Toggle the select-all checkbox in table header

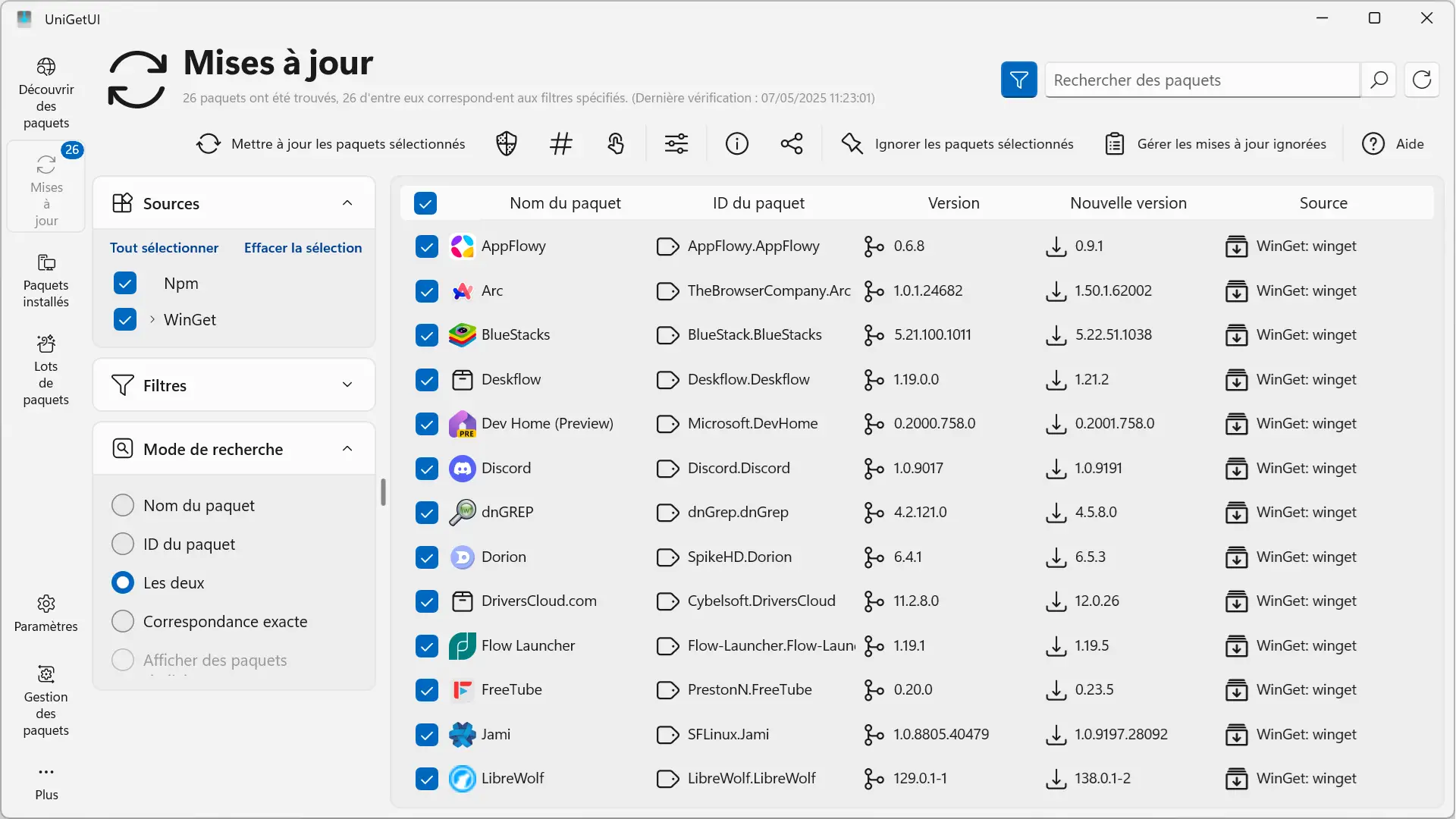425,203
